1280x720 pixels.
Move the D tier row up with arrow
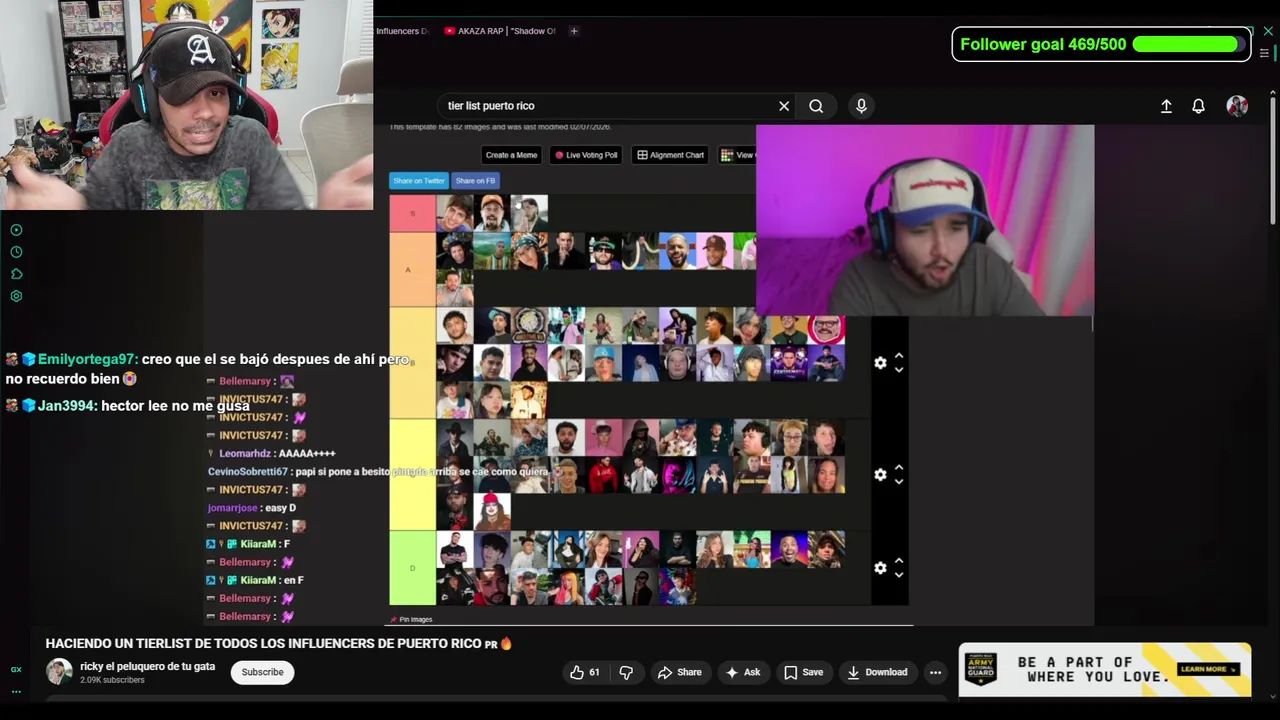pos(899,561)
